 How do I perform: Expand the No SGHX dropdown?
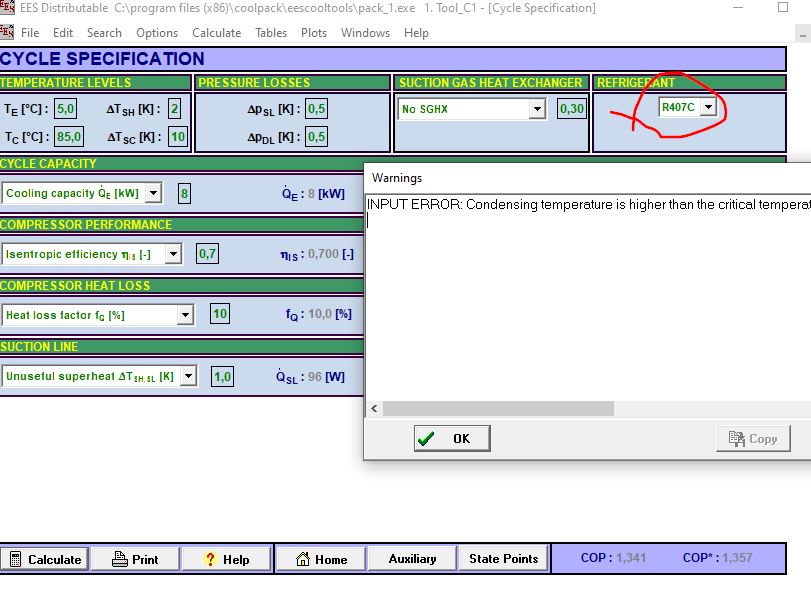(x=537, y=109)
